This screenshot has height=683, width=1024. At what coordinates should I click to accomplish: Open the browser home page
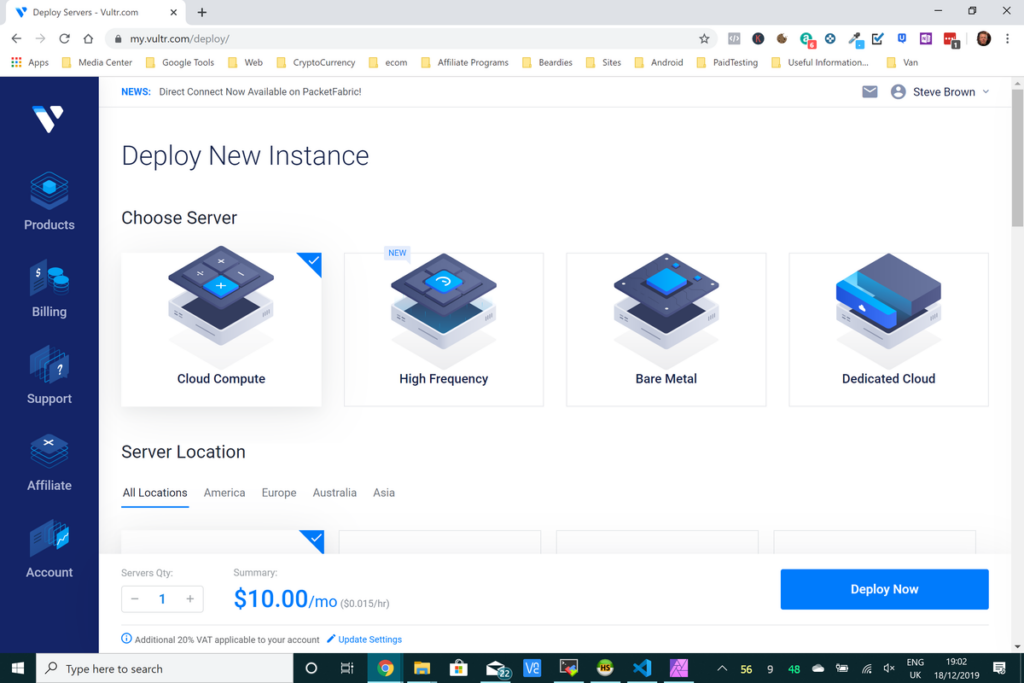pyautogui.click(x=88, y=39)
